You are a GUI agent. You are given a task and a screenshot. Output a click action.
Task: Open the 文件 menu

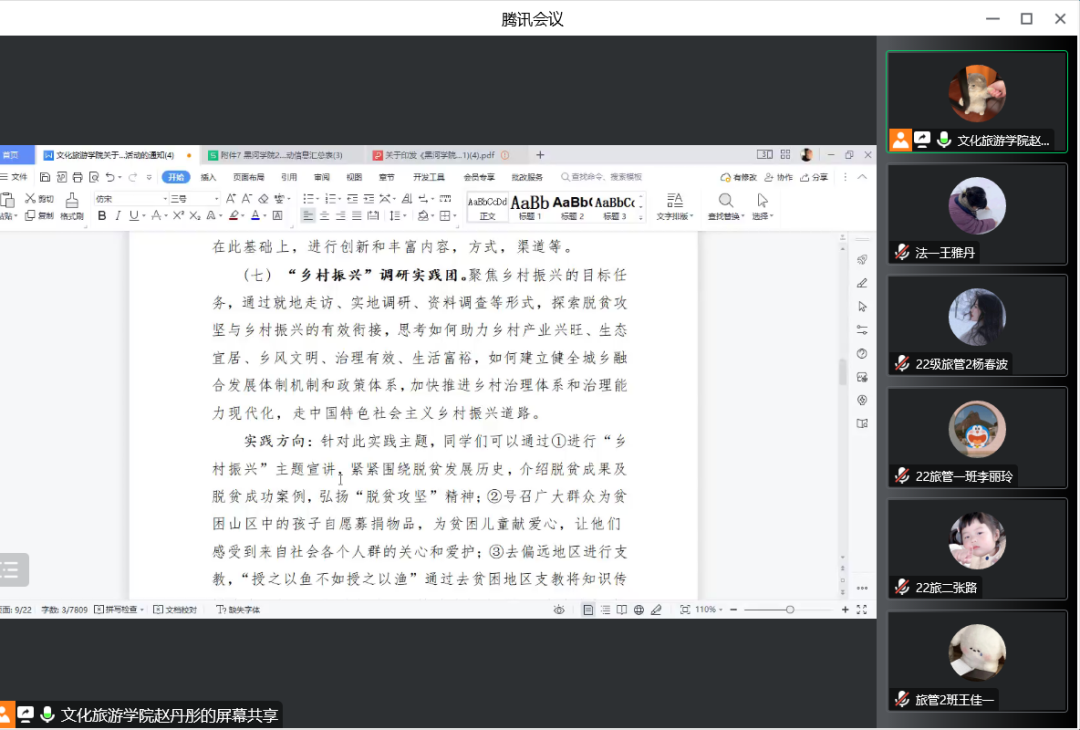point(14,177)
